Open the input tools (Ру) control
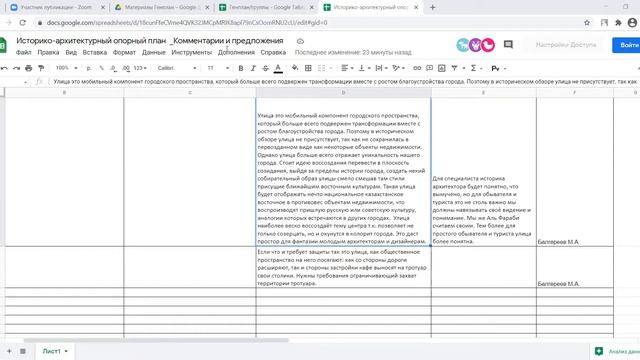This screenshot has width=640, height=360. coord(498,69)
